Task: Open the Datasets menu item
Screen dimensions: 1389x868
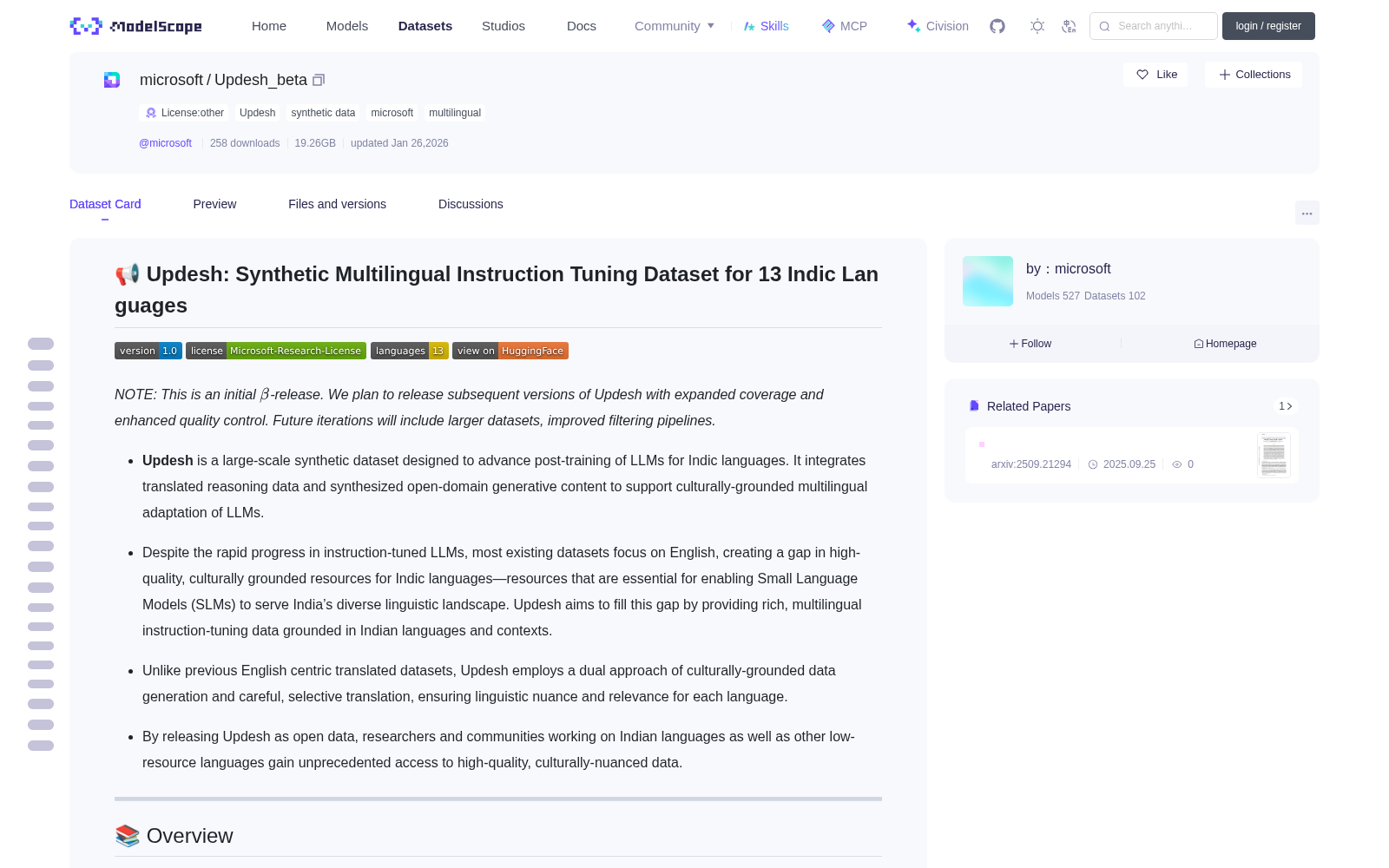Action: click(425, 26)
